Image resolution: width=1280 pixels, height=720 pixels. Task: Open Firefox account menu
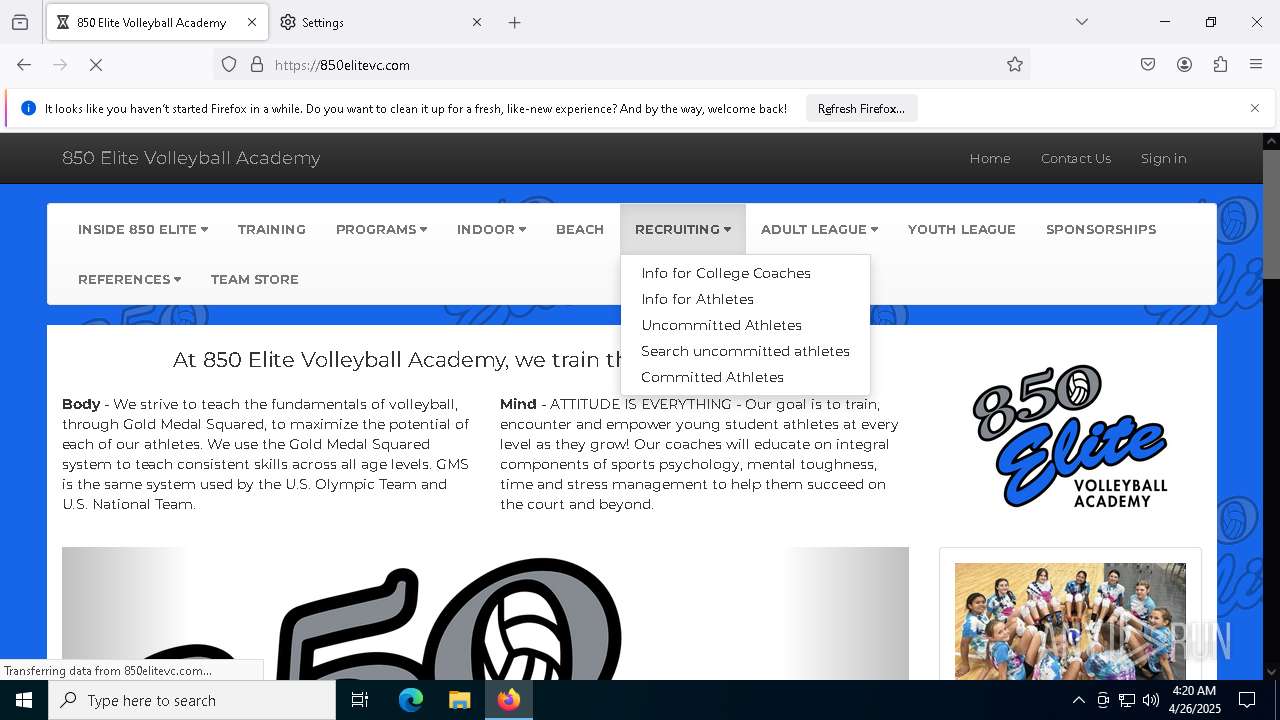(1184, 65)
